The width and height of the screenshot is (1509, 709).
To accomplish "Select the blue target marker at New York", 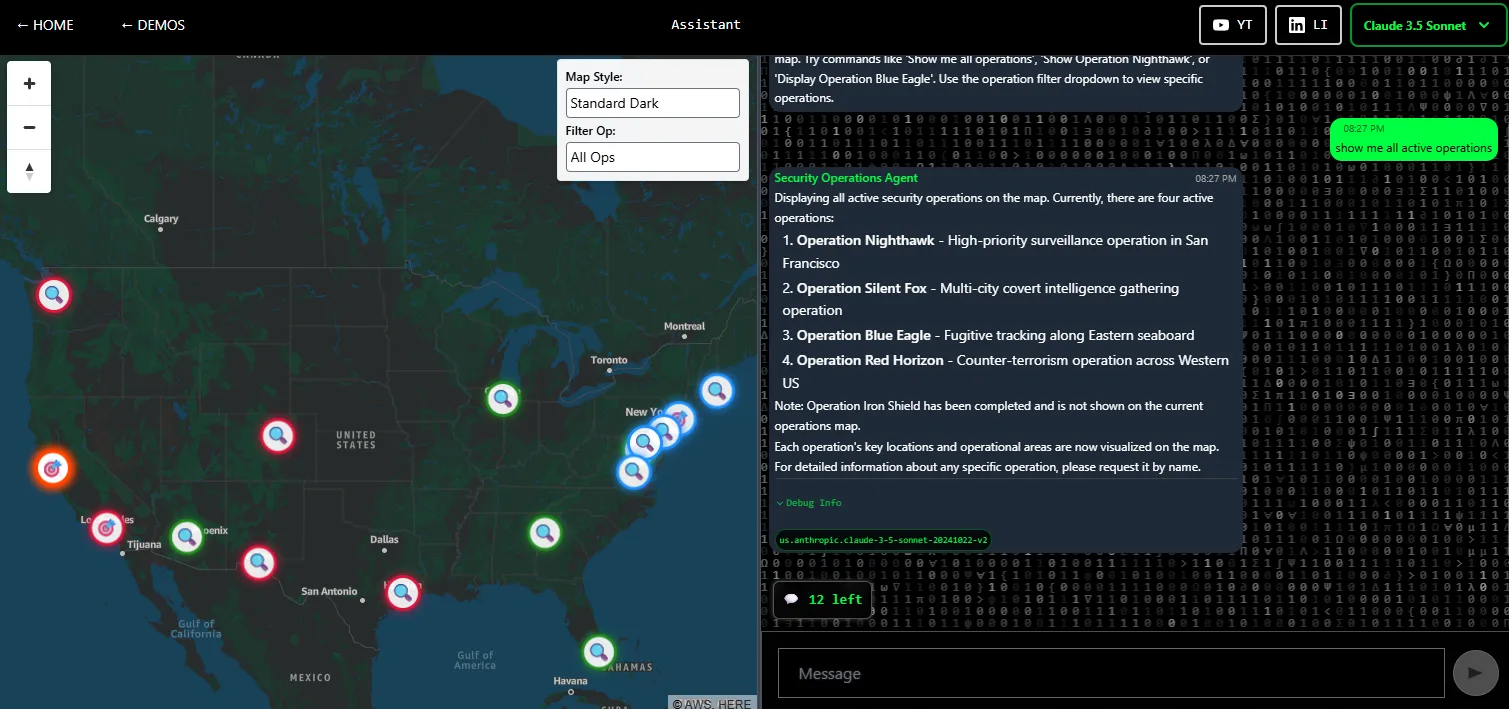I will pos(680,418).
